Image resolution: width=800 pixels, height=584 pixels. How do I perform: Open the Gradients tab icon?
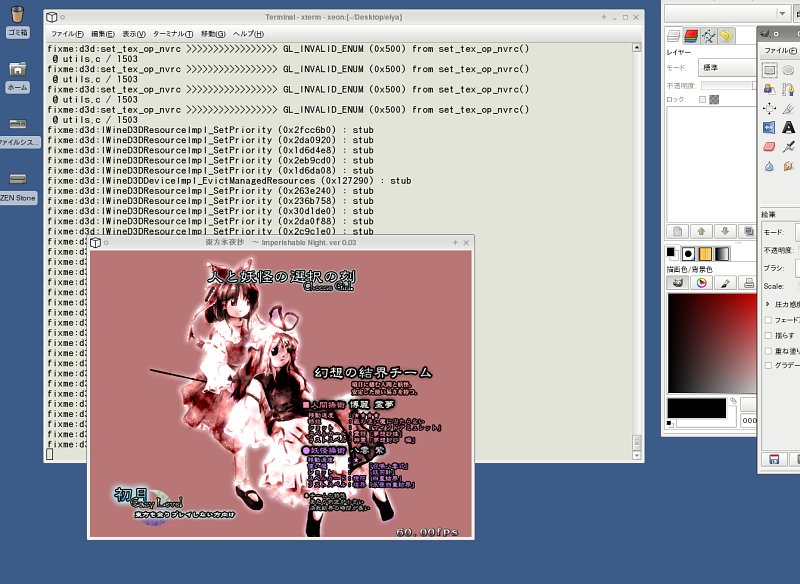(x=722, y=253)
